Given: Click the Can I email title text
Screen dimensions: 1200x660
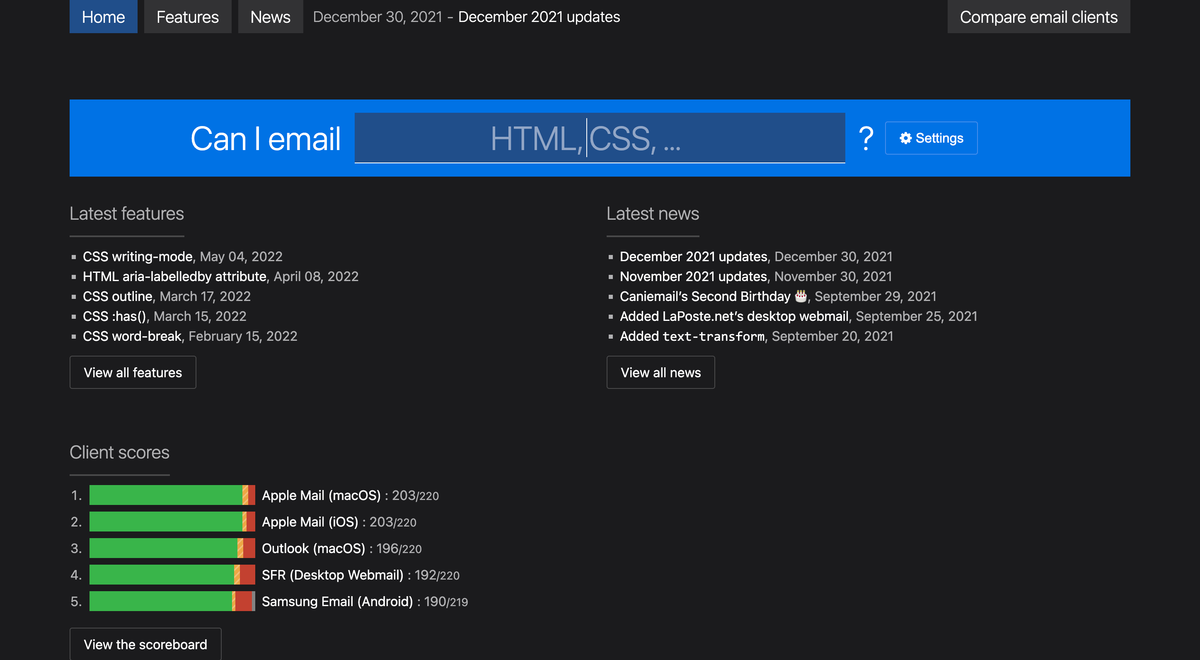Looking at the screenshot, I should point(266,139).
